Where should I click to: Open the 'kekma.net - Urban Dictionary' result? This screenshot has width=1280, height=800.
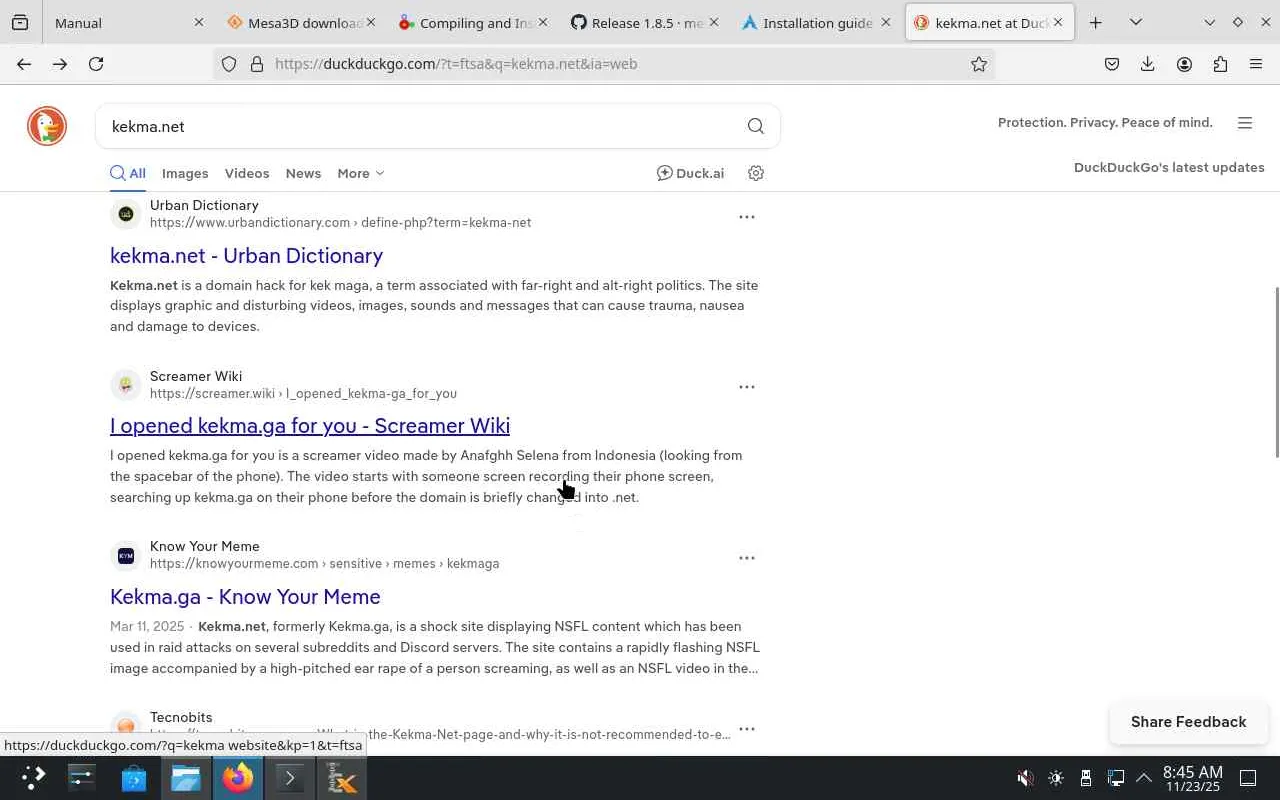247,255
